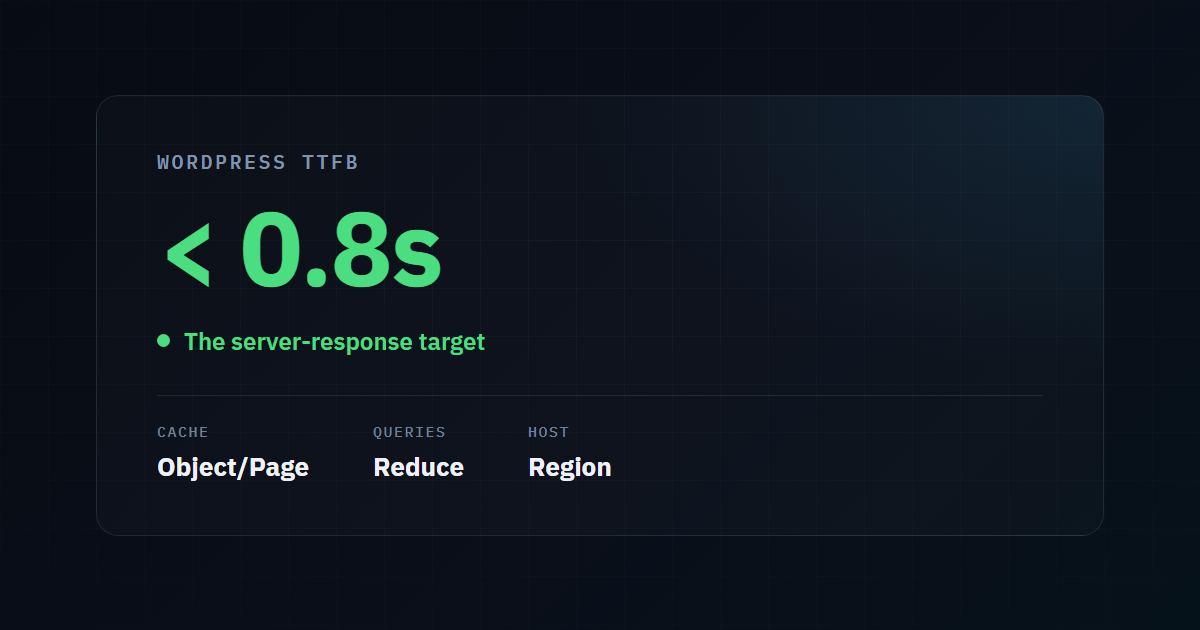Click the 'WORDPRESS TTFB' heading label
Image resolution: width=1200 pixels, height=630 pixels.
[257, 162]
